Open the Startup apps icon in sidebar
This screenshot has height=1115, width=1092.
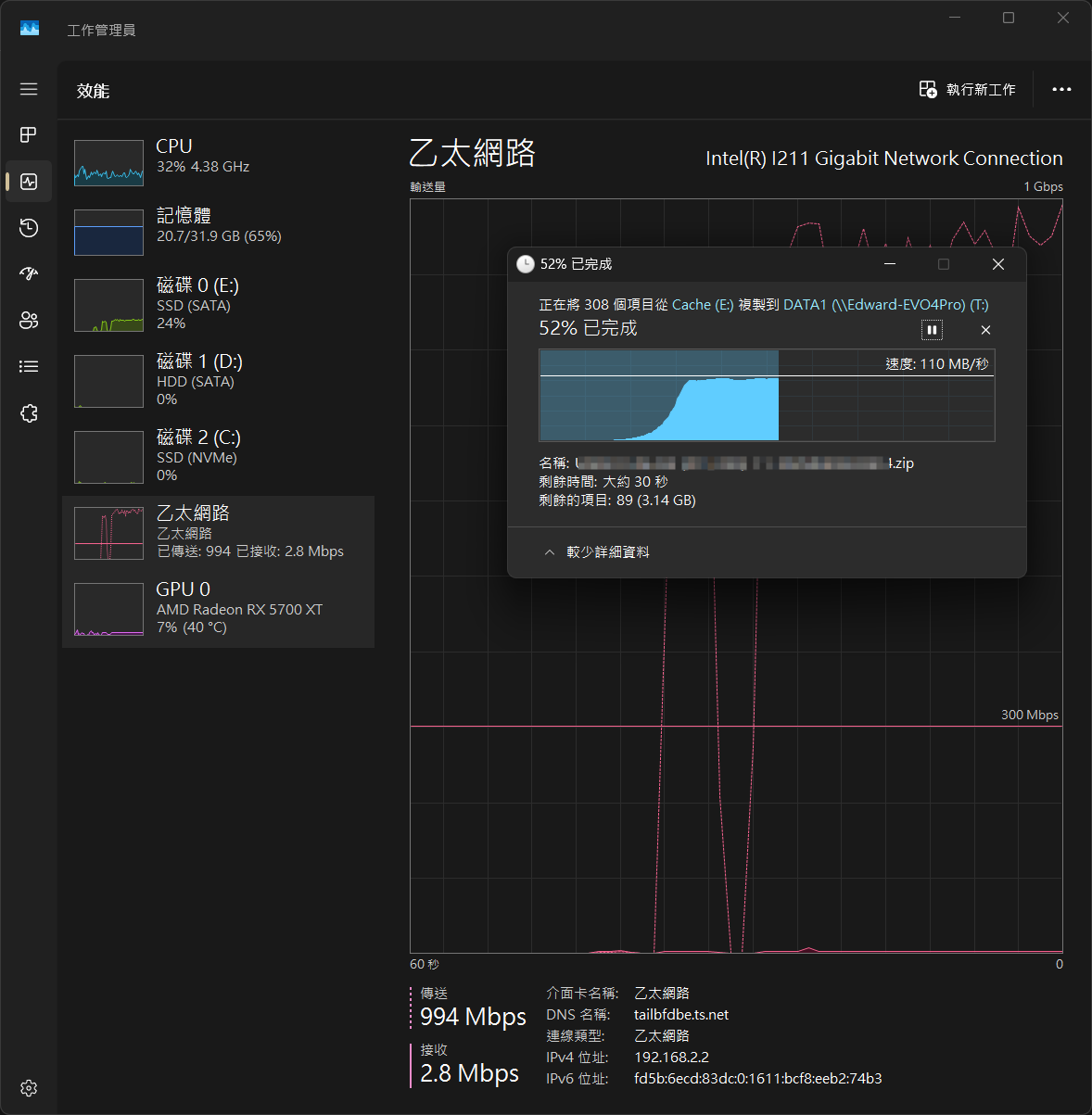29,273
